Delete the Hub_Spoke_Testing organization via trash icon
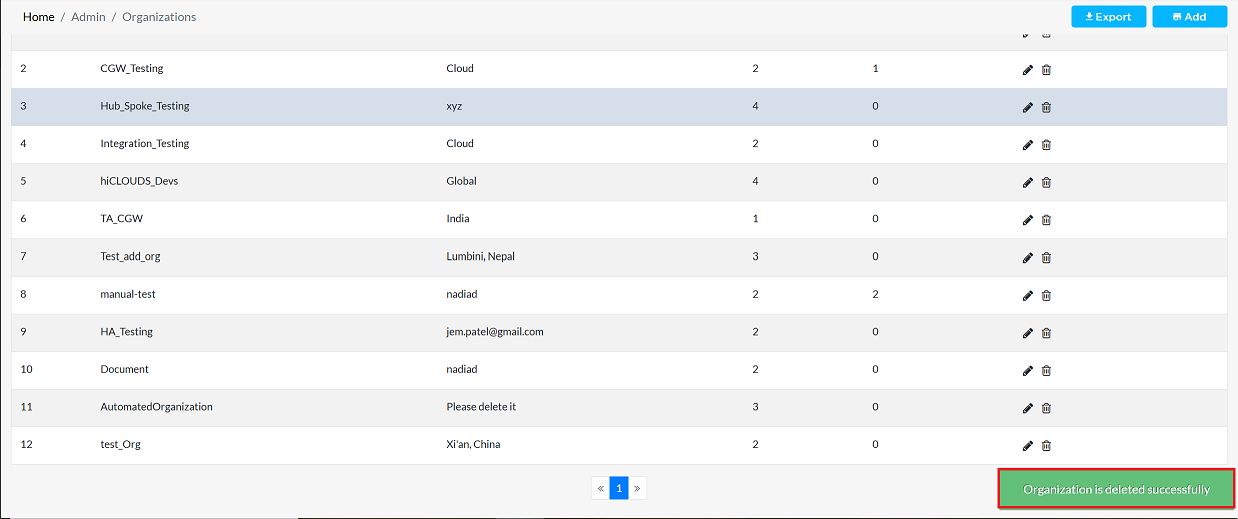Screen dimensions: 1238x519 (x=1046, y=107)
